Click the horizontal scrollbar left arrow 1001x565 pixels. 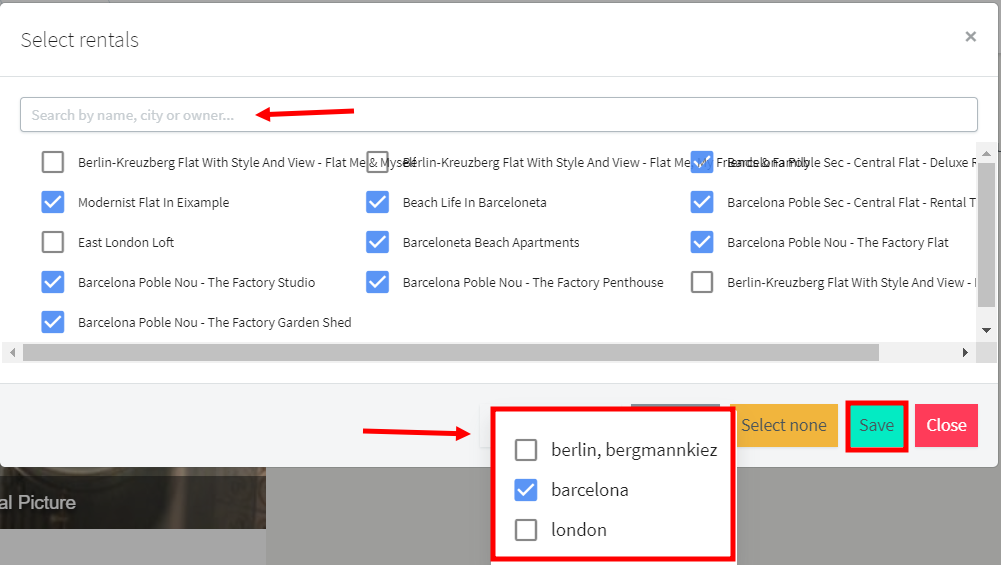(11, 353)
